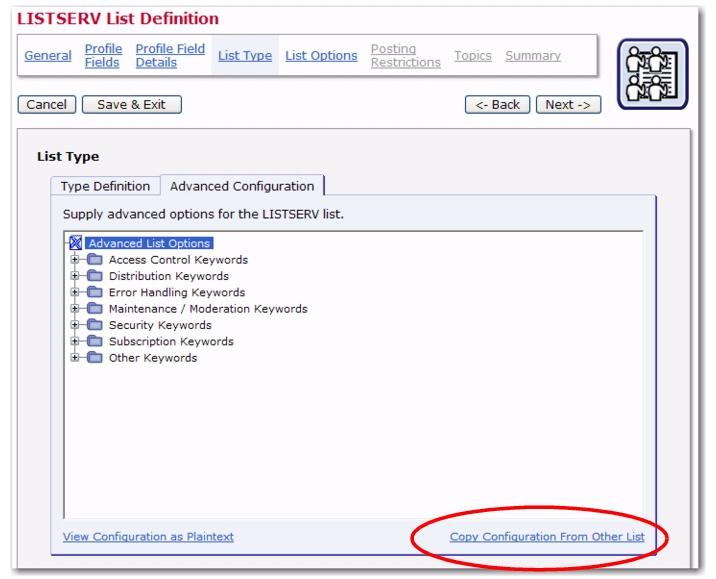Select the Other Keywords label
The height and width of the screenshot is (579, 716).
pyautogui.click(x=153, y=357)
